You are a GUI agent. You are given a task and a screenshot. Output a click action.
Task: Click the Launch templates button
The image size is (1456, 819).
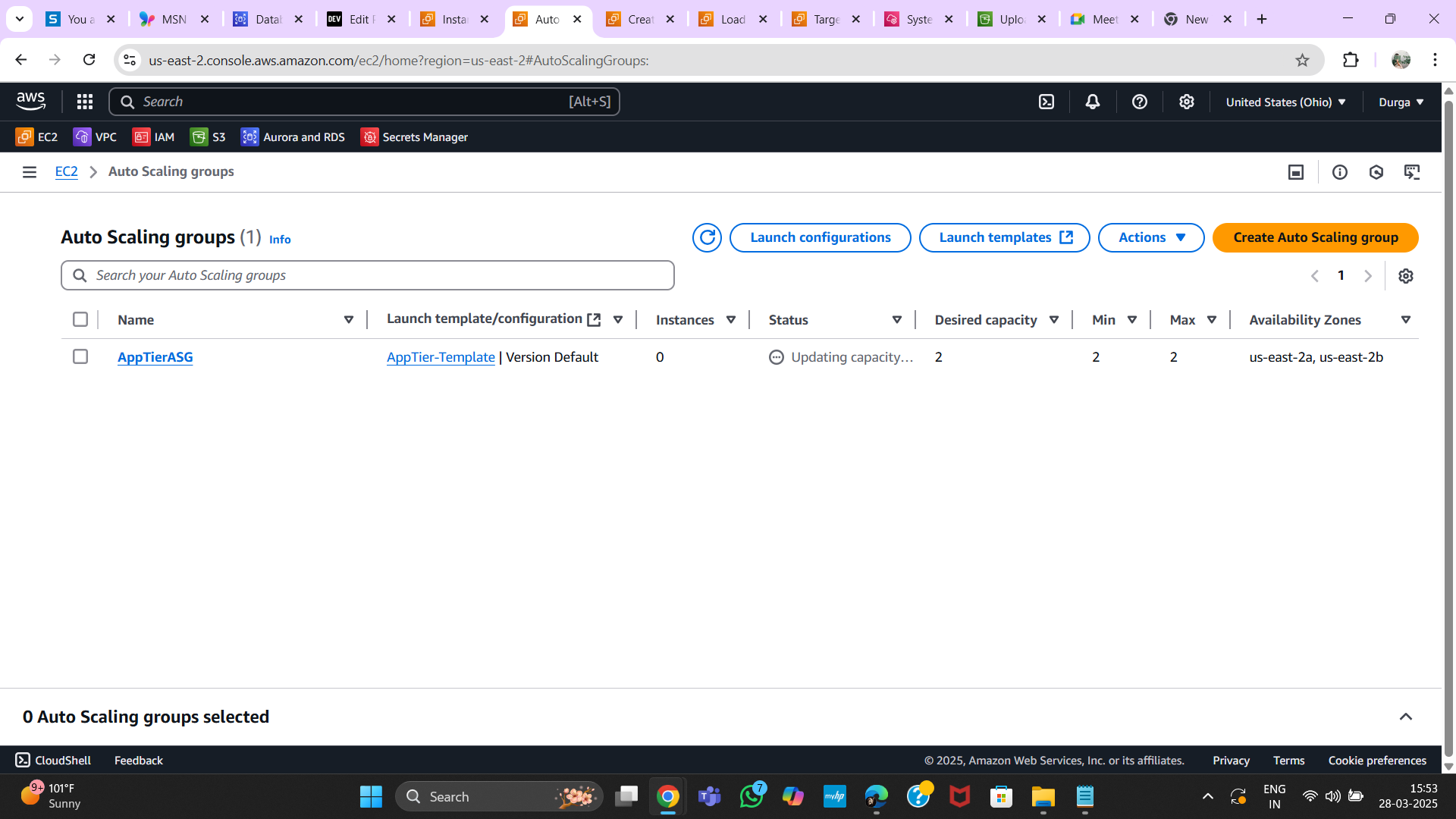[x=1005, y=237]
